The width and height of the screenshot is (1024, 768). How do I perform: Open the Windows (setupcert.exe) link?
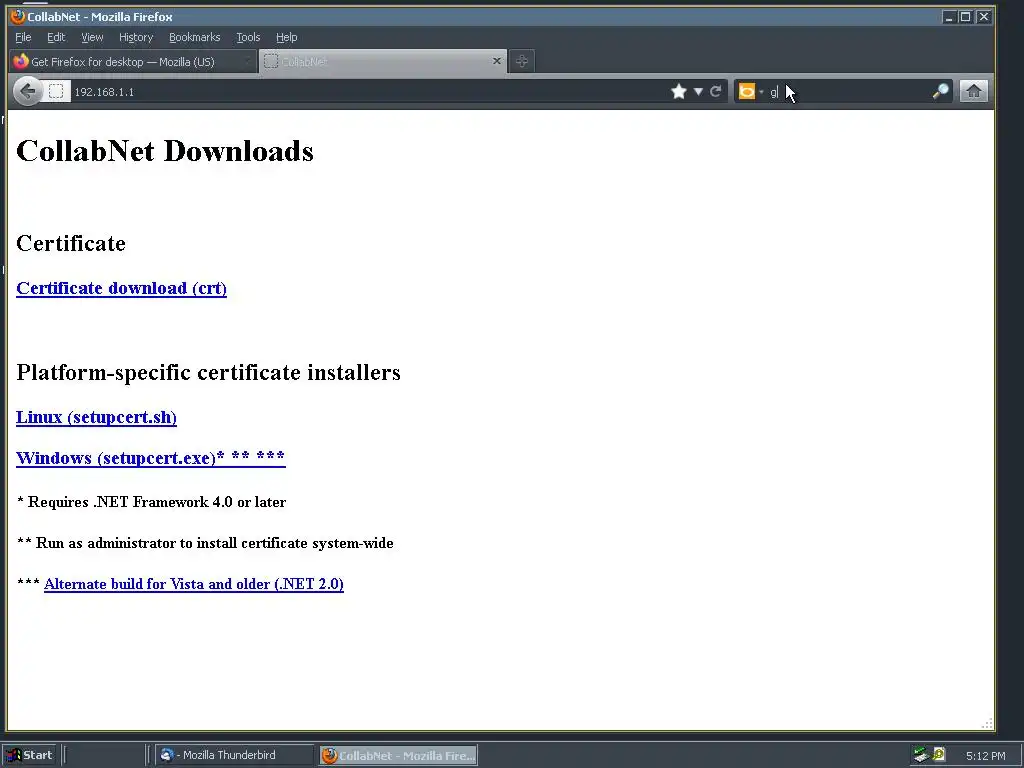click(151, 457)
